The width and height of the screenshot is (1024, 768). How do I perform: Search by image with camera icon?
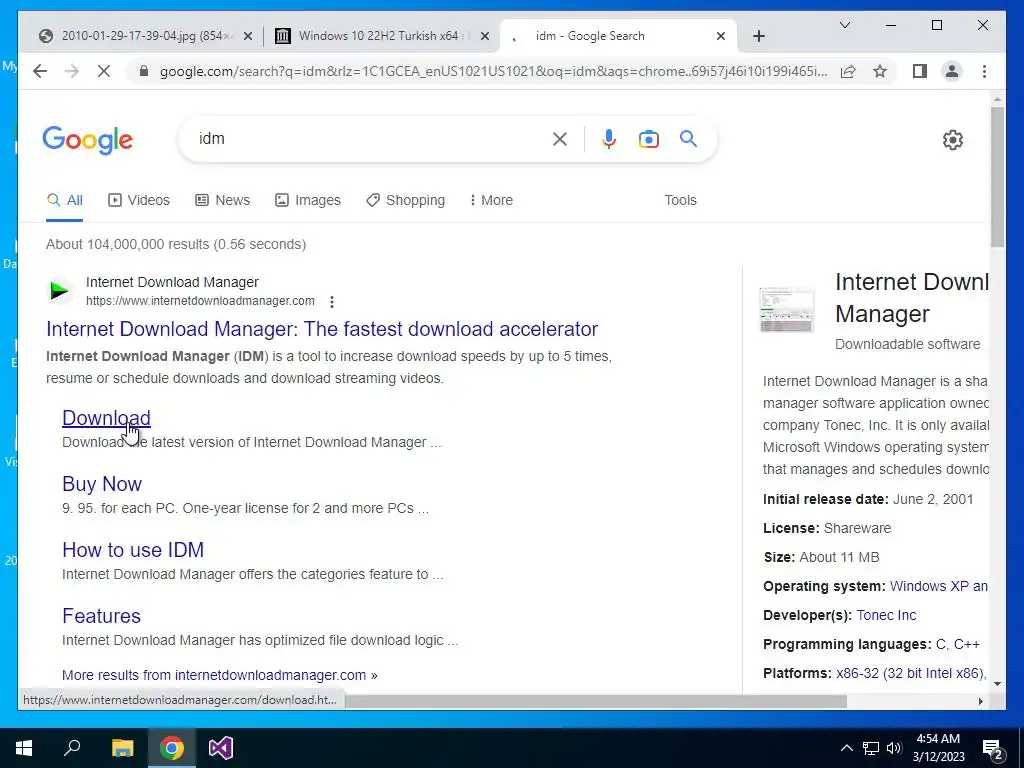648,138
